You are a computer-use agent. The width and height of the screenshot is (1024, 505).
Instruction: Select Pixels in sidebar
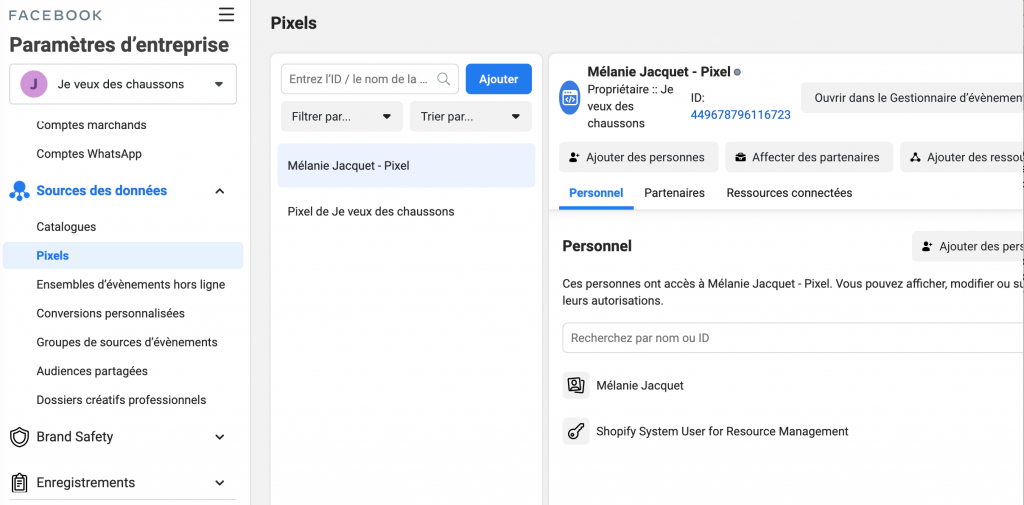[123, 255]
